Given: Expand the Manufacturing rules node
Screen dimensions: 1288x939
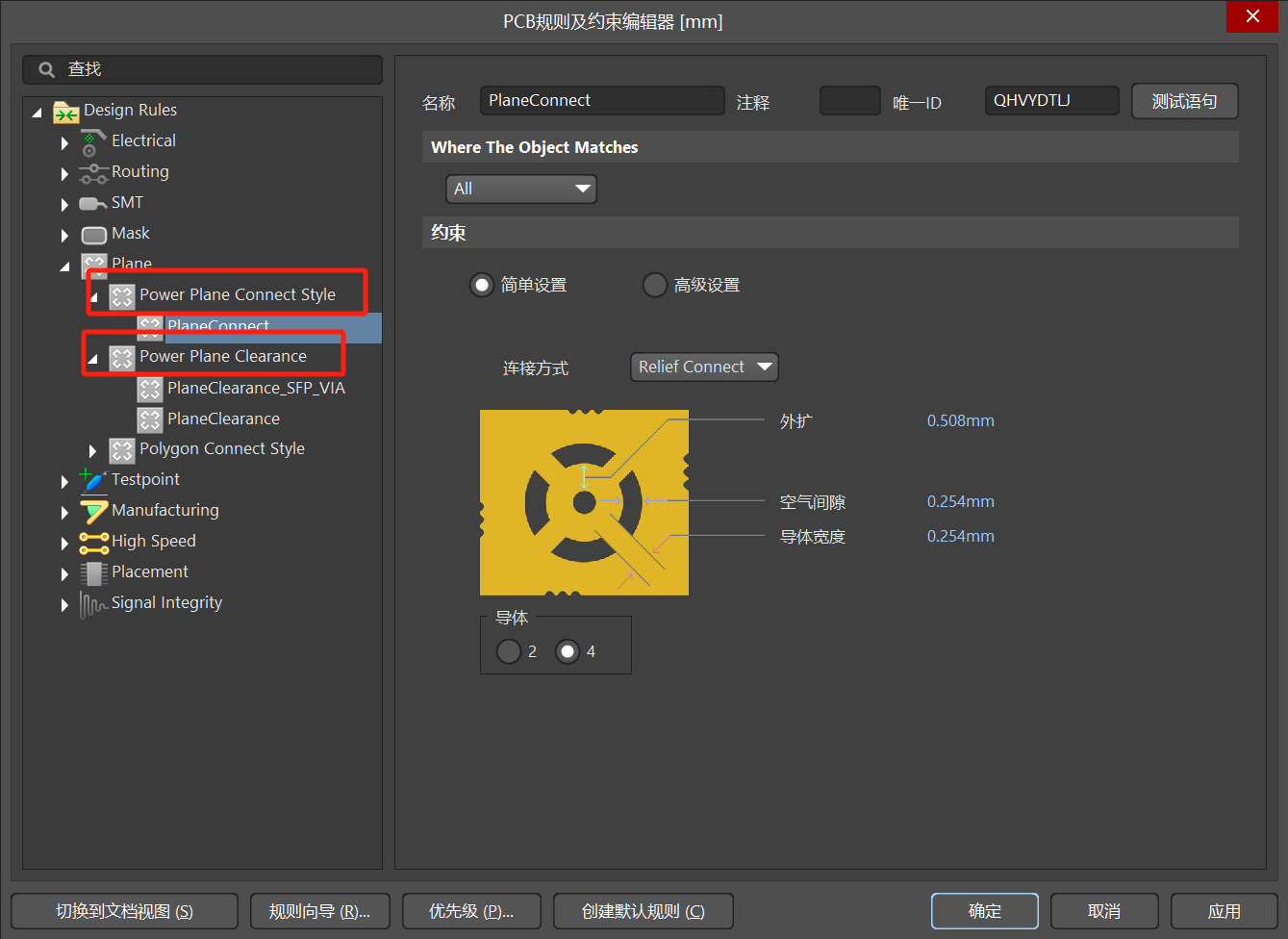Looking at the screenshot, I should [64, 513].
